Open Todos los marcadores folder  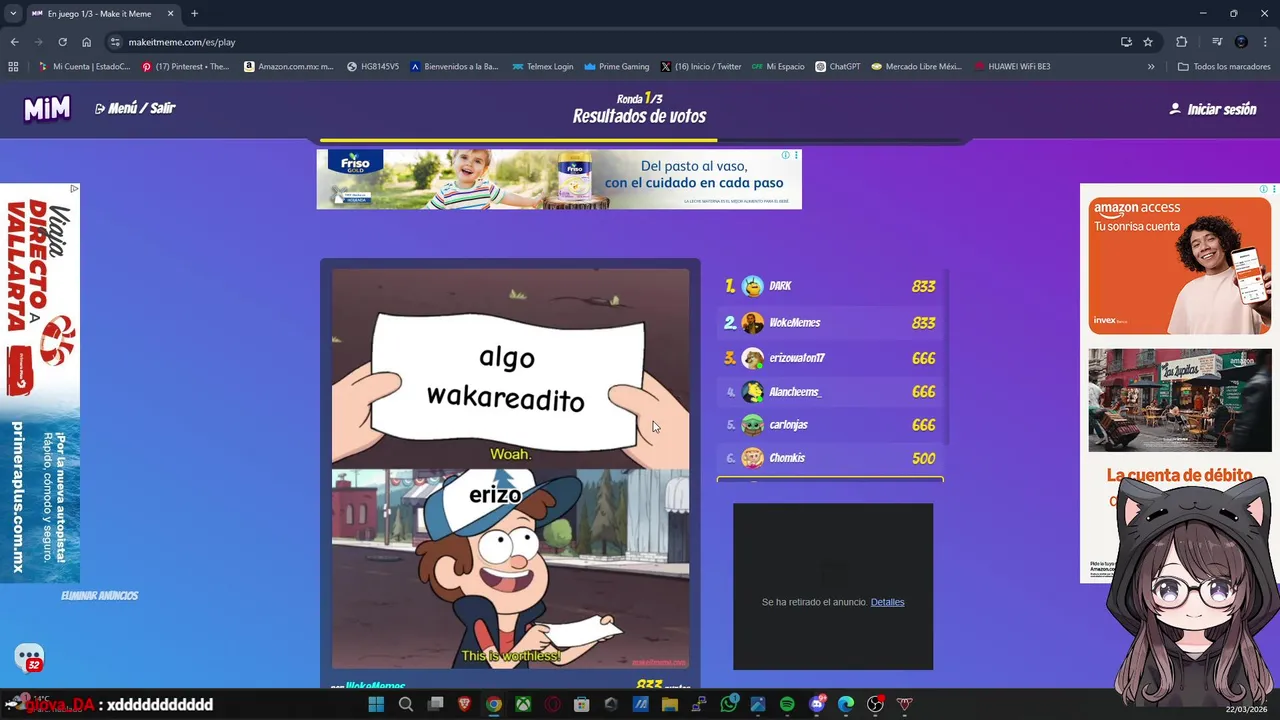click(1224, 67)
